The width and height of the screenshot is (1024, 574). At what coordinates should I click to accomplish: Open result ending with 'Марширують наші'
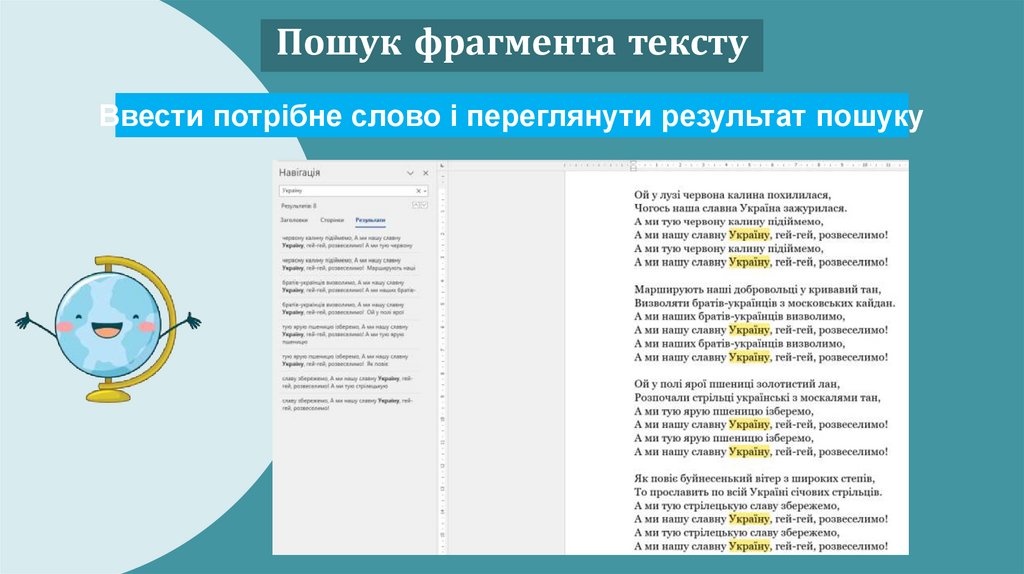pos(346,263)
